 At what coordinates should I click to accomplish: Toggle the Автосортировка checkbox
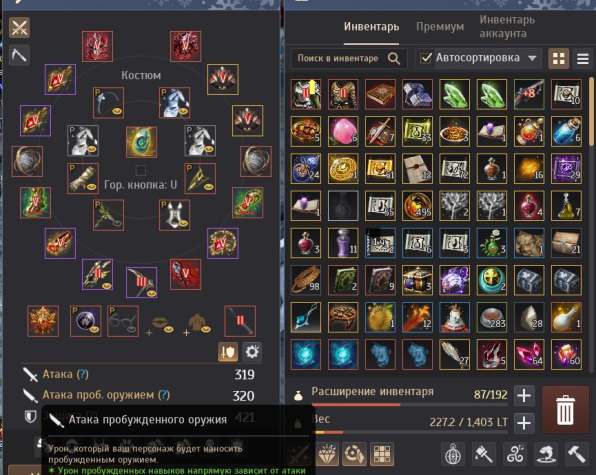(426, 58)
